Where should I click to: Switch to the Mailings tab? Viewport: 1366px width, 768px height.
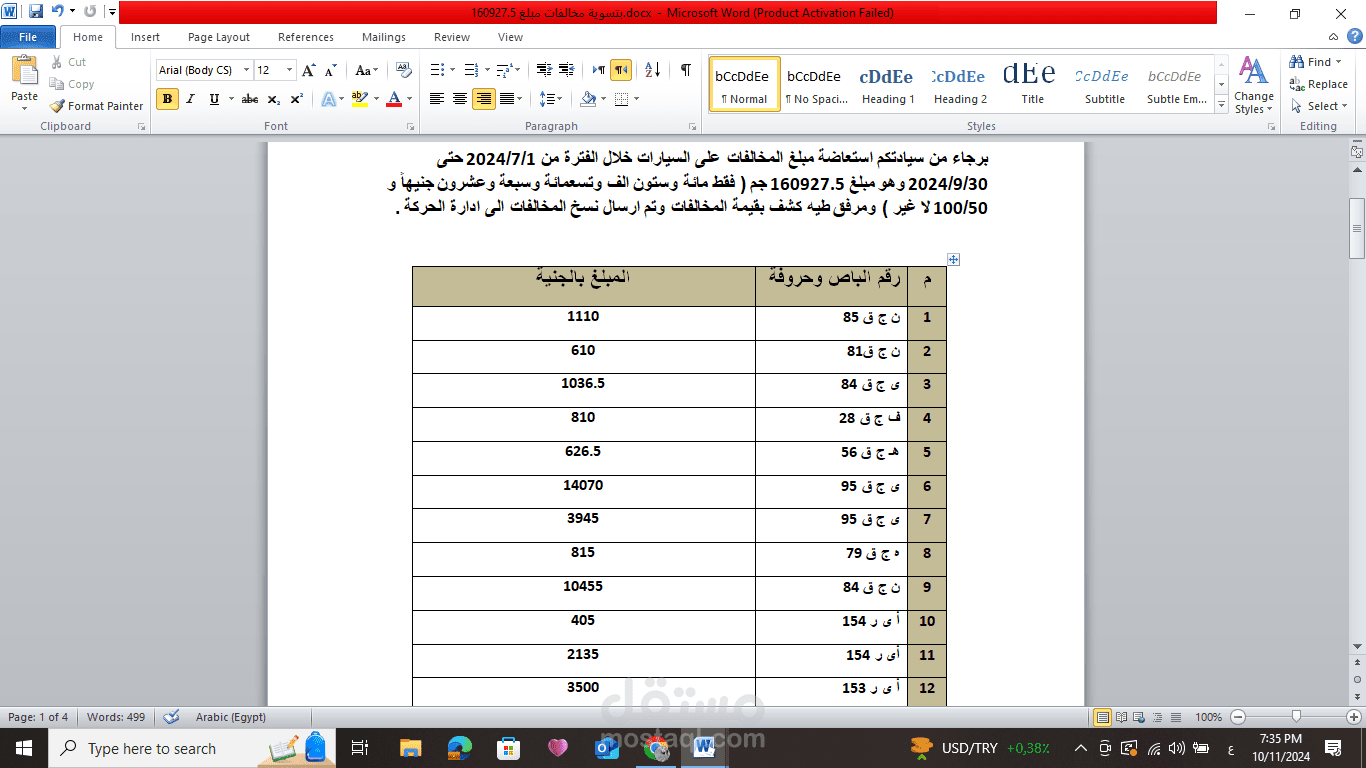[383, 37]
